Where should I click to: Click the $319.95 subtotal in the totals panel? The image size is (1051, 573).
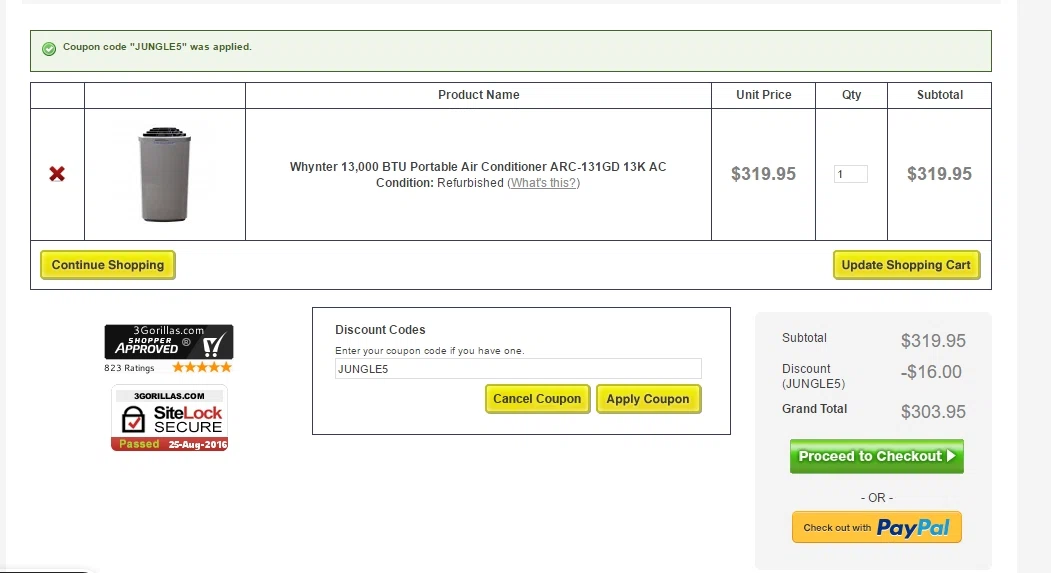pyautogui.click(x=933, y=341)
